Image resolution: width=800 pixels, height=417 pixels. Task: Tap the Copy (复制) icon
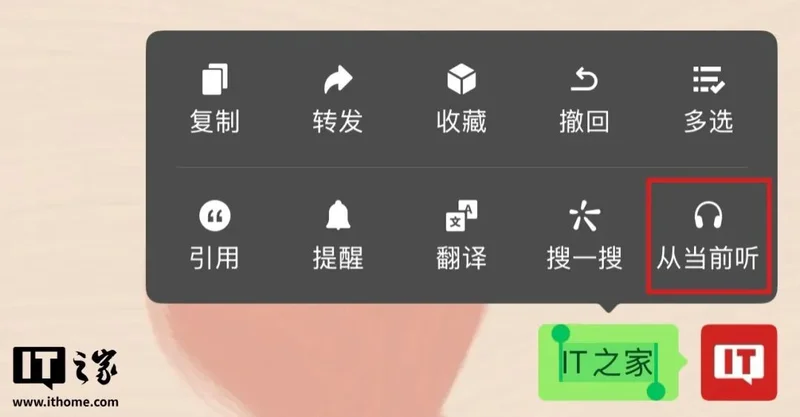click(x=215, y=79)
